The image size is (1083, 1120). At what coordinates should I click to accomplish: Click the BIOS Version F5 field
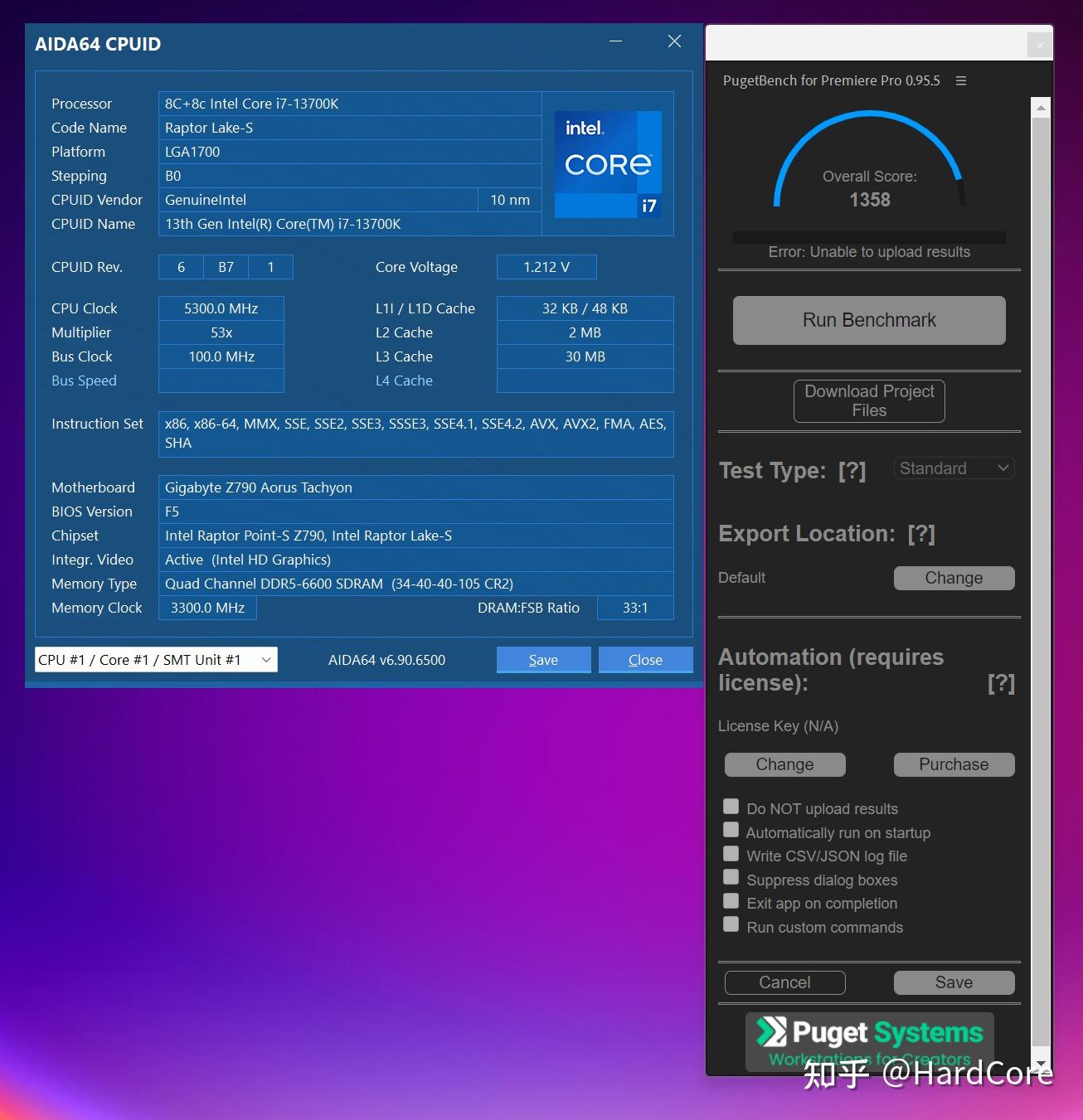[x=416, y=512]
